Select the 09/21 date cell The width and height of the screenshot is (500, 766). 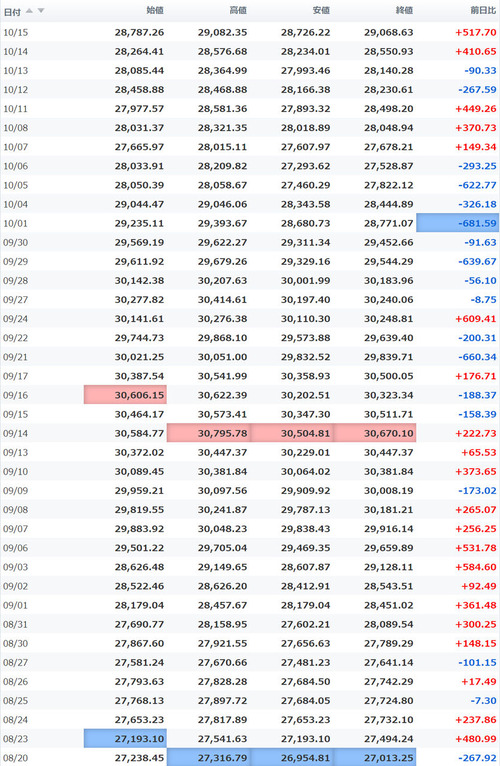16,357
